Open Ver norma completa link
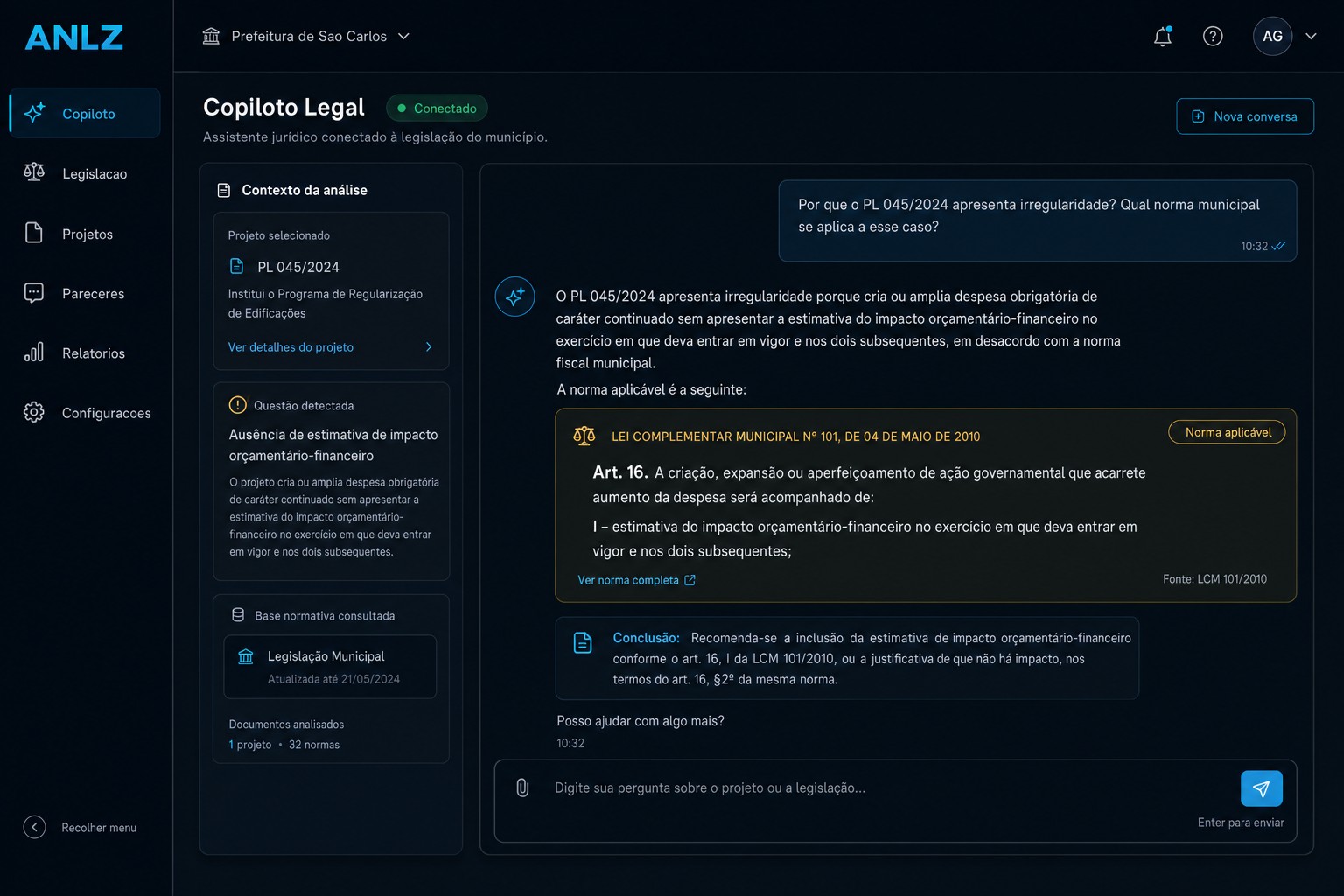 pos(628,580)
